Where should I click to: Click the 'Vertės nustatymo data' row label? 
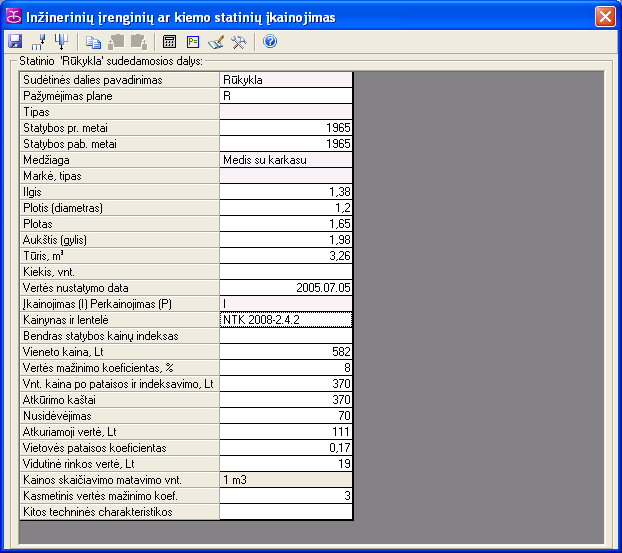(x=119, y=288)
